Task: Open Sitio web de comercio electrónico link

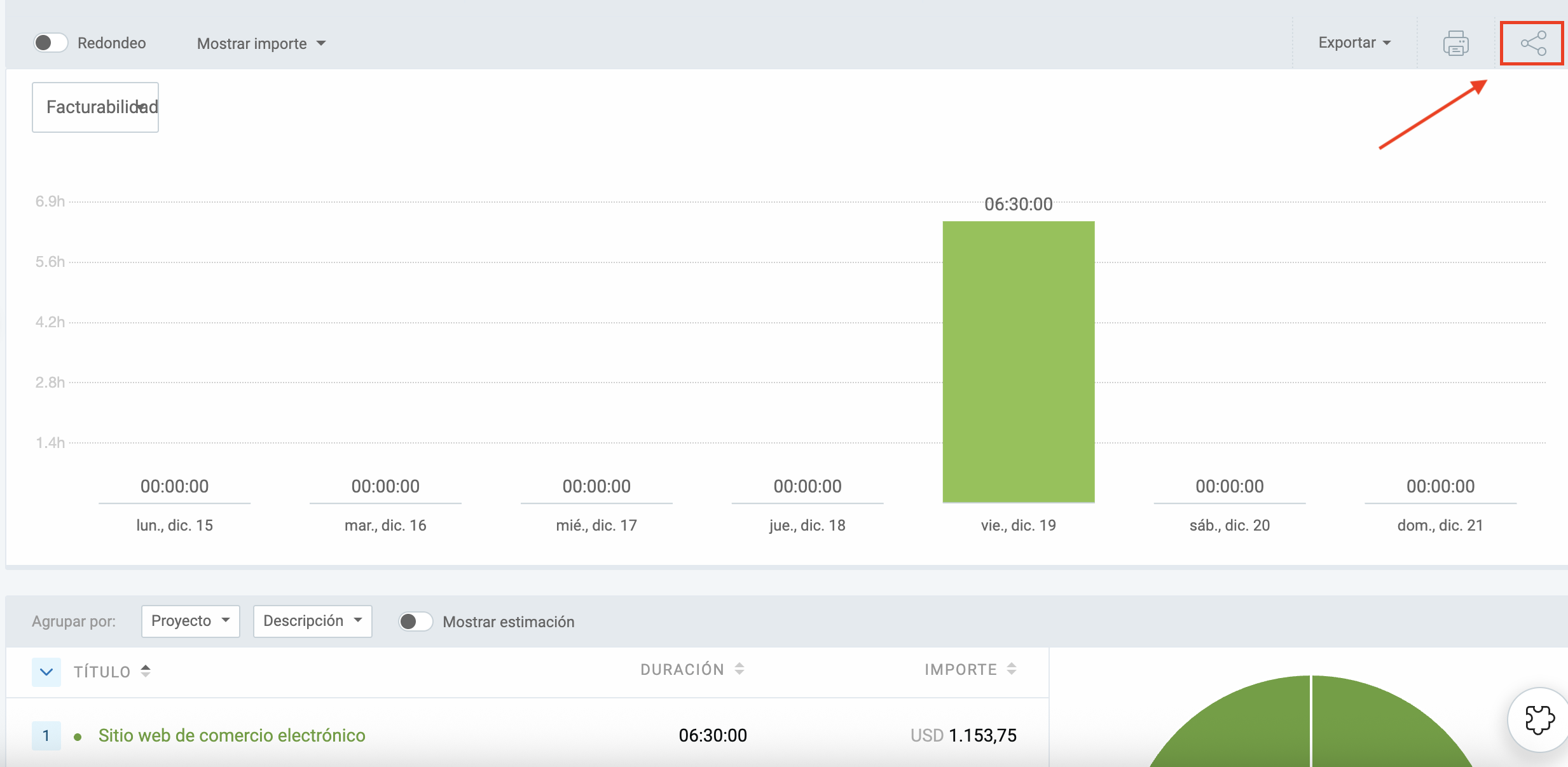Action: coord(231,735)
